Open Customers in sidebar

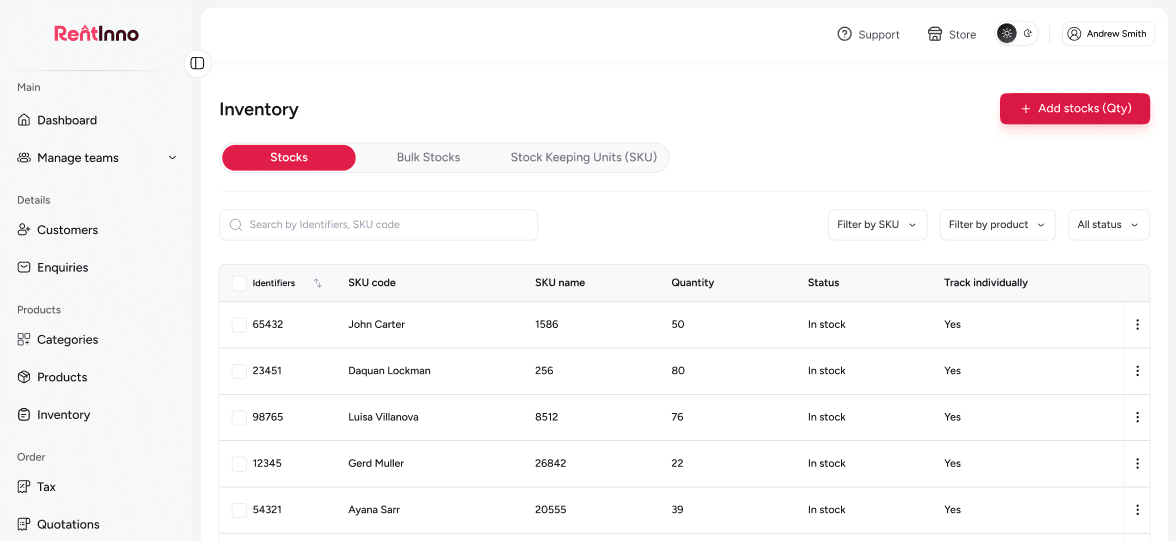coord(58,230)
